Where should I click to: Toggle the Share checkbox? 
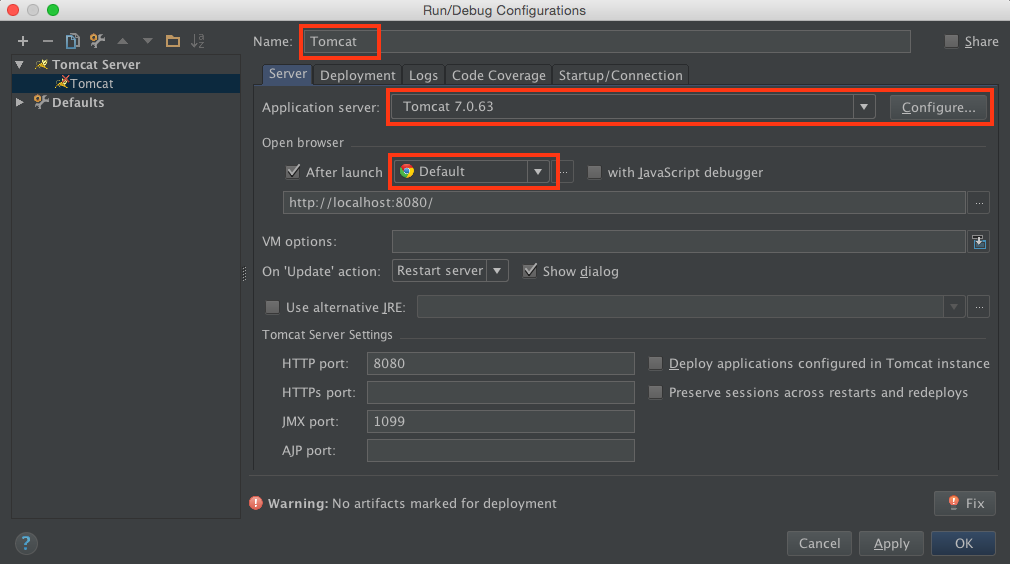951,41
